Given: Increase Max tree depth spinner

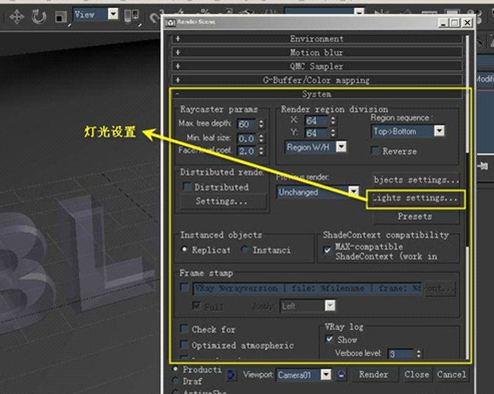Looking at the screenshot, I should (x=261, y=122).
